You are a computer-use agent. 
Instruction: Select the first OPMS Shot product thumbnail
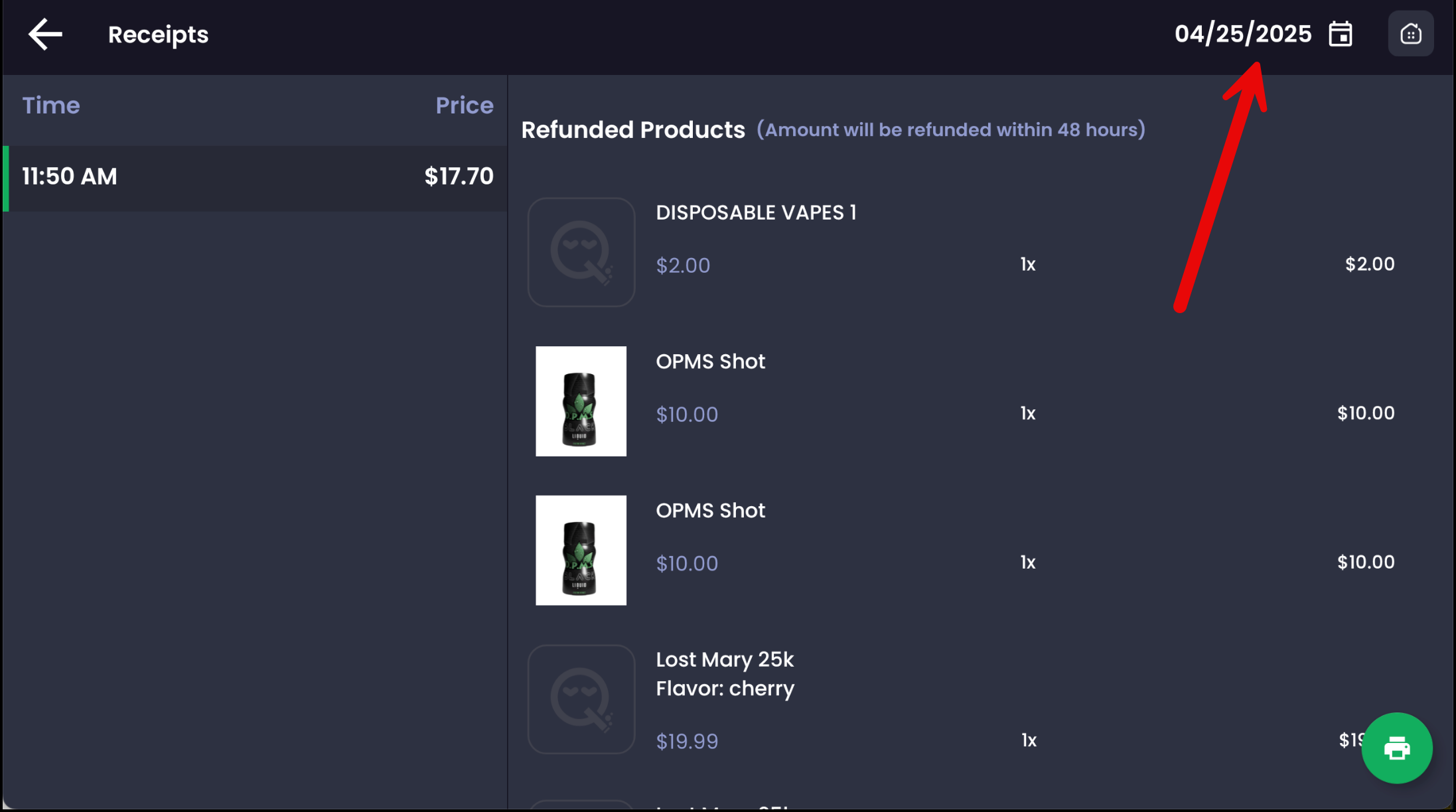(x=581, y=401)
